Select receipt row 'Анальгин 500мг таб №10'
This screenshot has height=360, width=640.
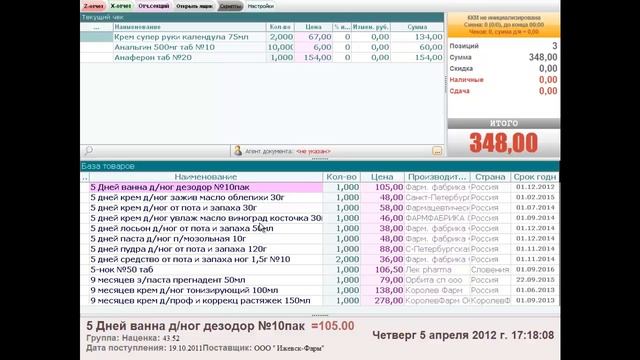[x=262, y=47]
